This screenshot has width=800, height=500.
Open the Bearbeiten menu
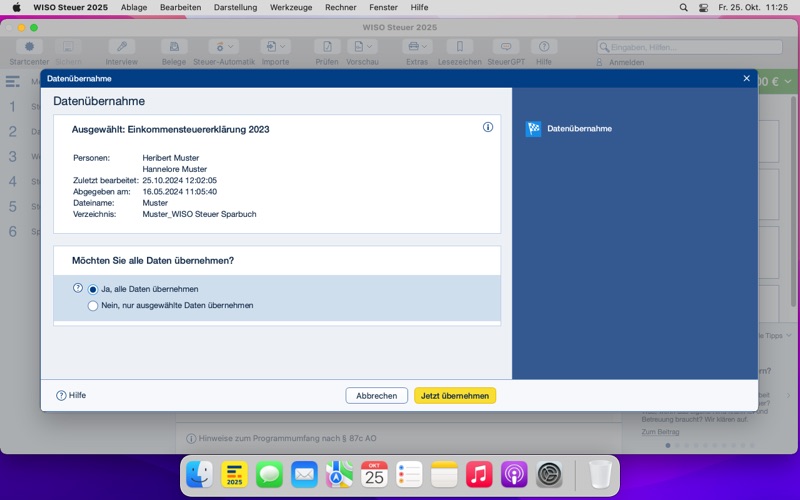point(180,8)
